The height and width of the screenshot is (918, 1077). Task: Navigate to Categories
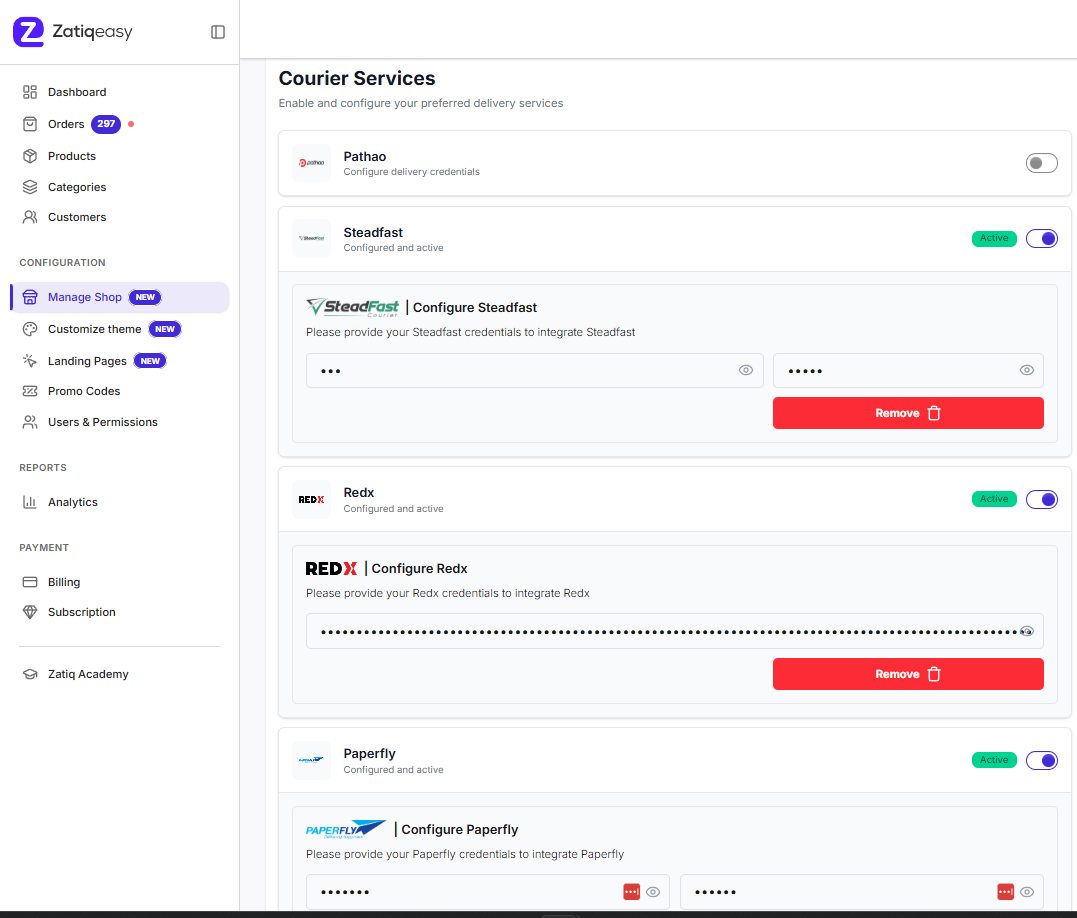(x=78, y=187)
